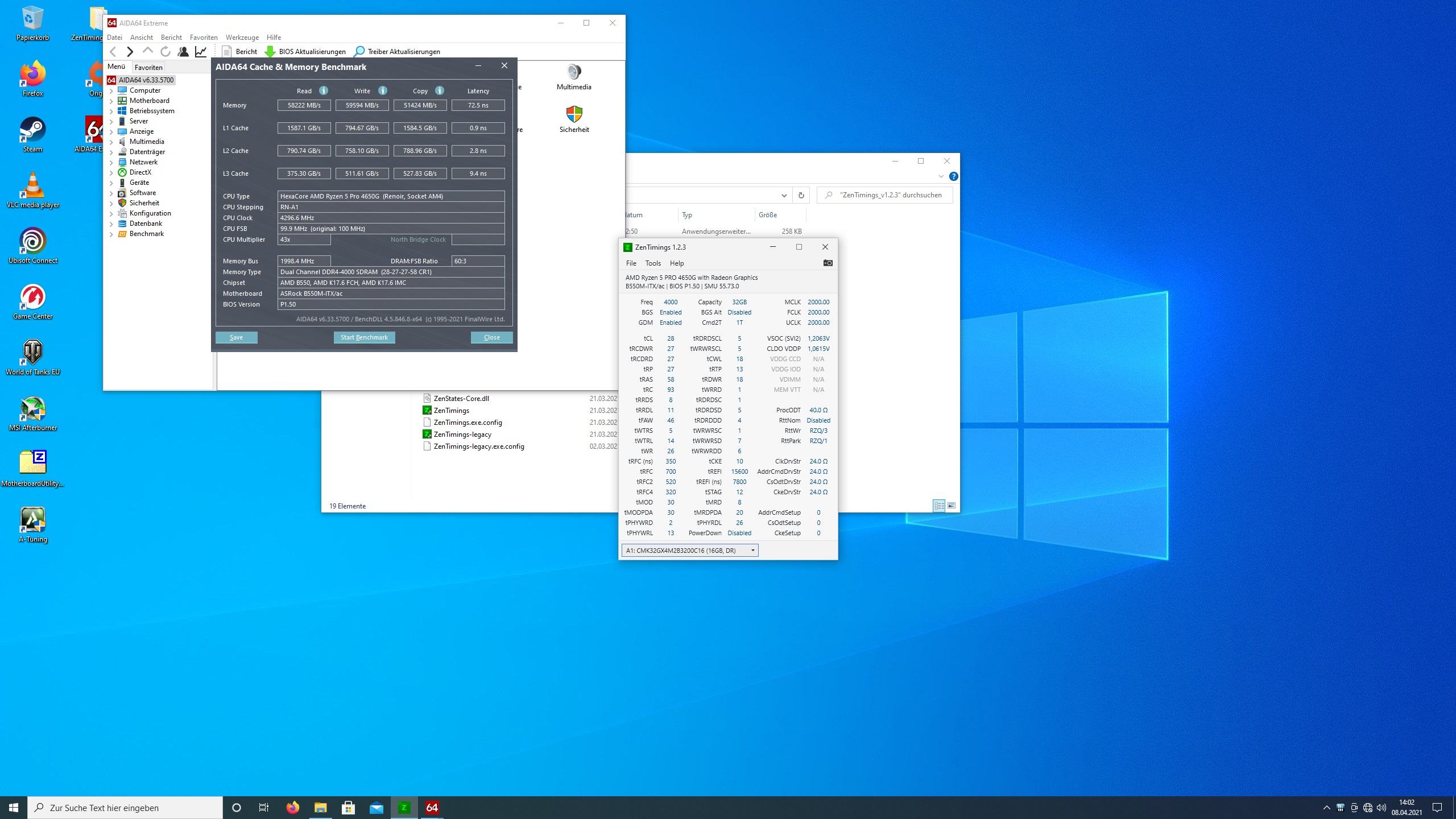
Task: Open the Werkzeuge menu in AIDA64
Action: tap(242, 38)
